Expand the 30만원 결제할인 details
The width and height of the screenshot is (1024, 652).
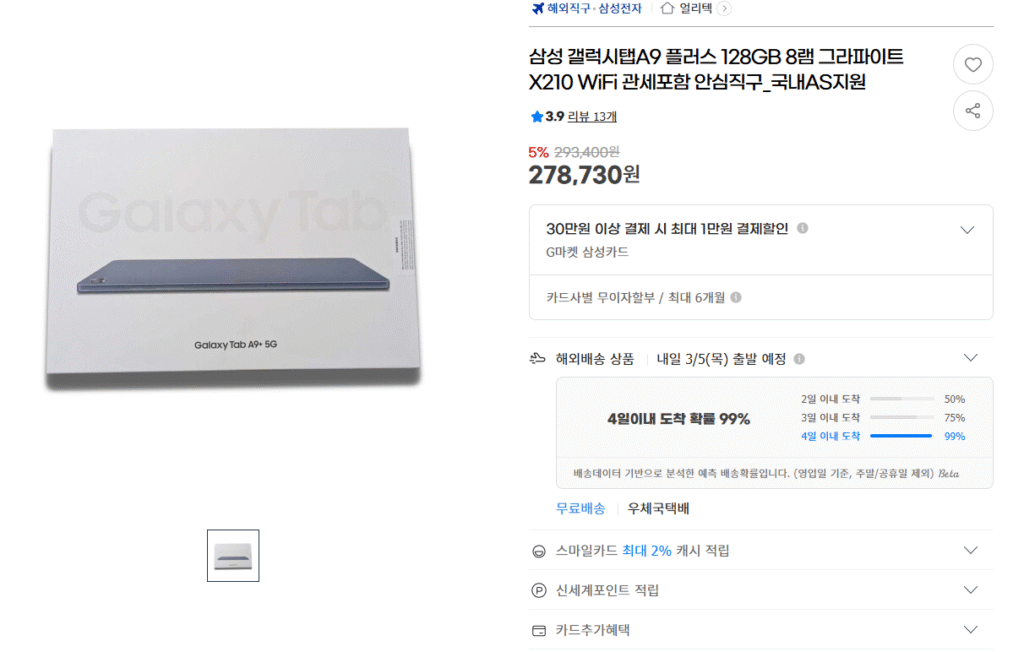(x=966, y=229)
